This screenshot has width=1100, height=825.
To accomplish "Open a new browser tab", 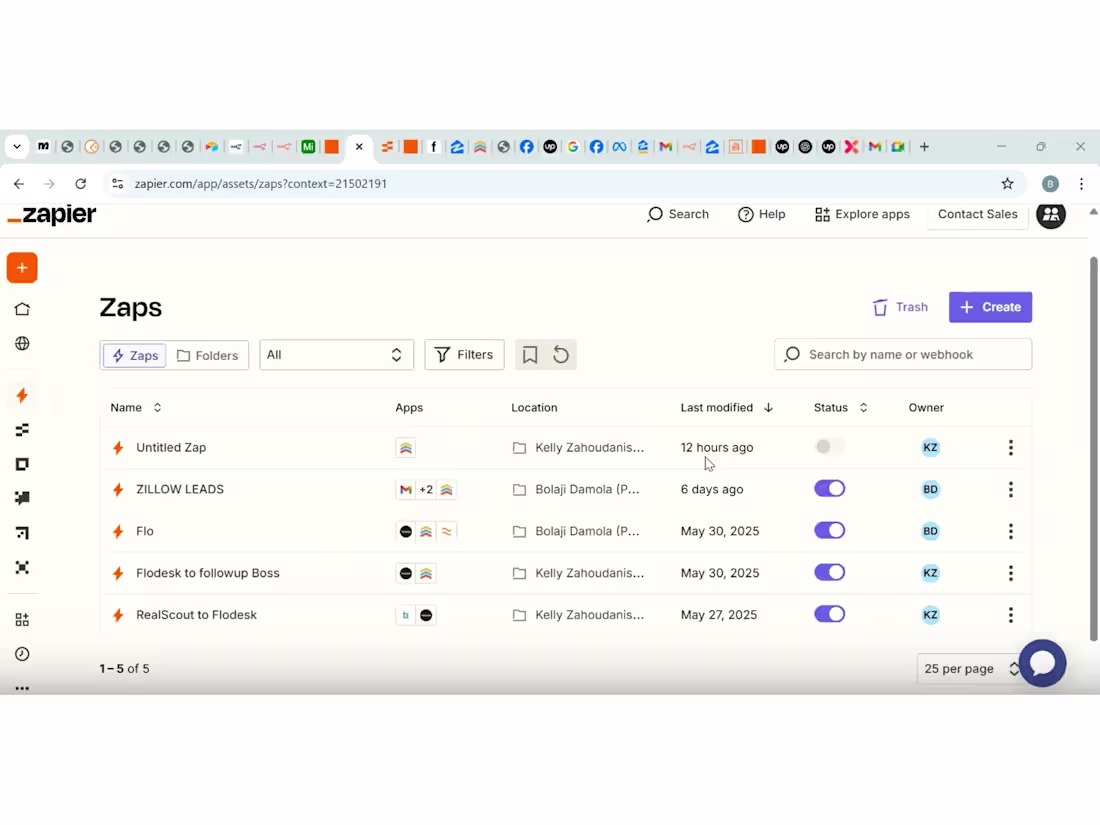I will (924, 147).
